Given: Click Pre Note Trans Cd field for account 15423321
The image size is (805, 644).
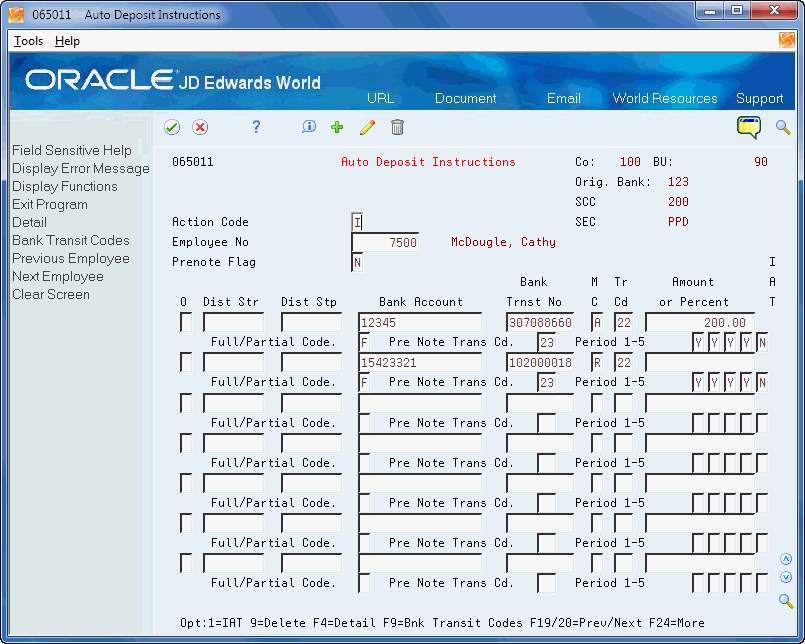Looking at the screenshot, I should 546,382.
